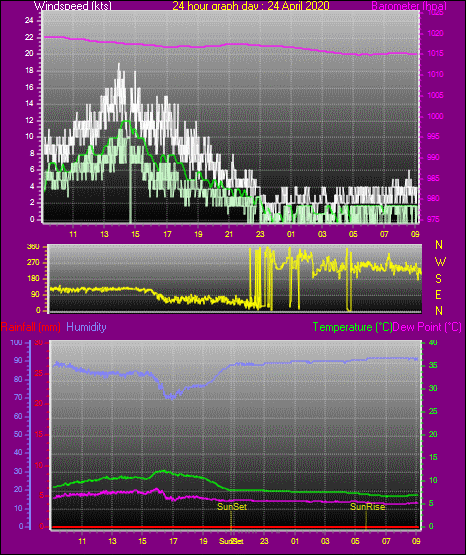Select the Humidity legend label
The width and height of the screenshot is (466, 555).
click(86, 327)
